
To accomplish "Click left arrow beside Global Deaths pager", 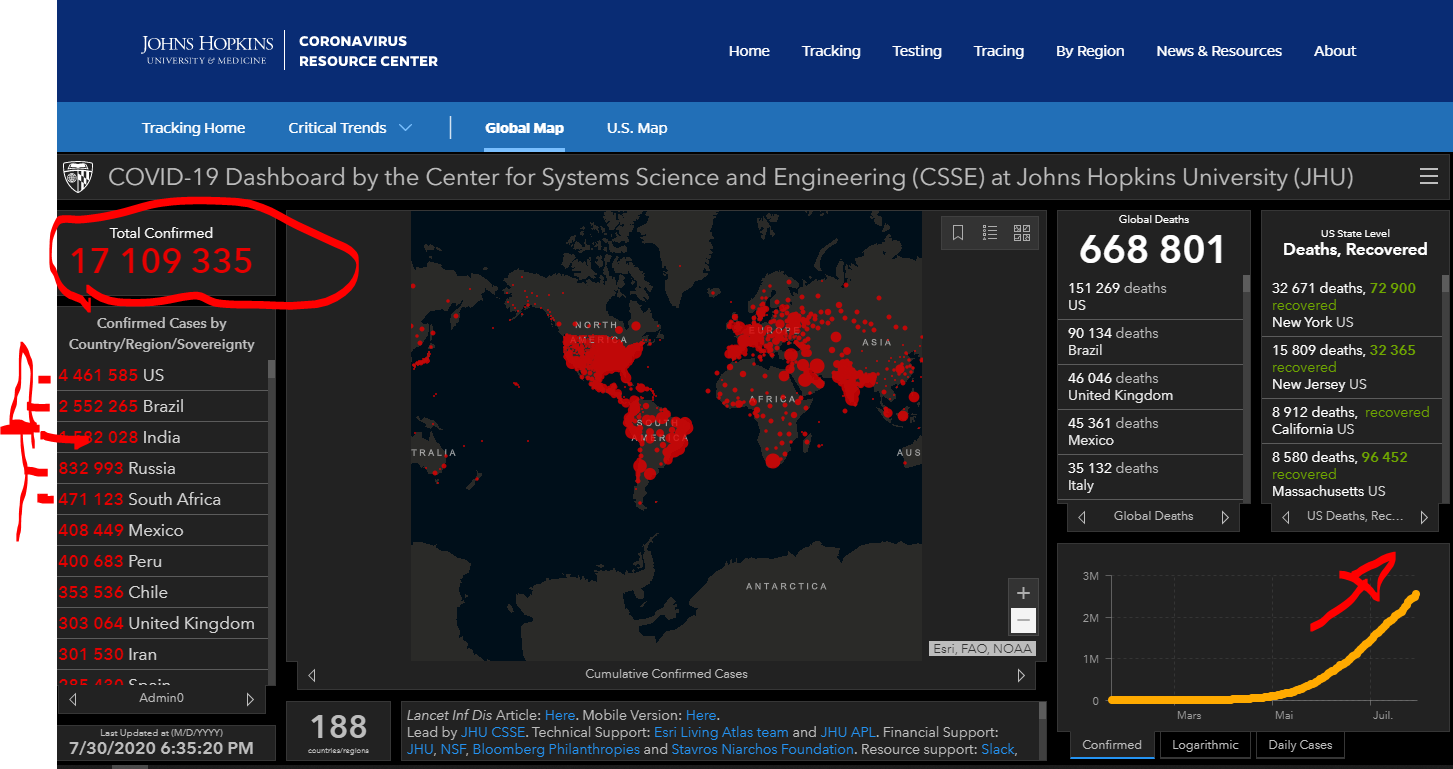I will pos(1082,517).
